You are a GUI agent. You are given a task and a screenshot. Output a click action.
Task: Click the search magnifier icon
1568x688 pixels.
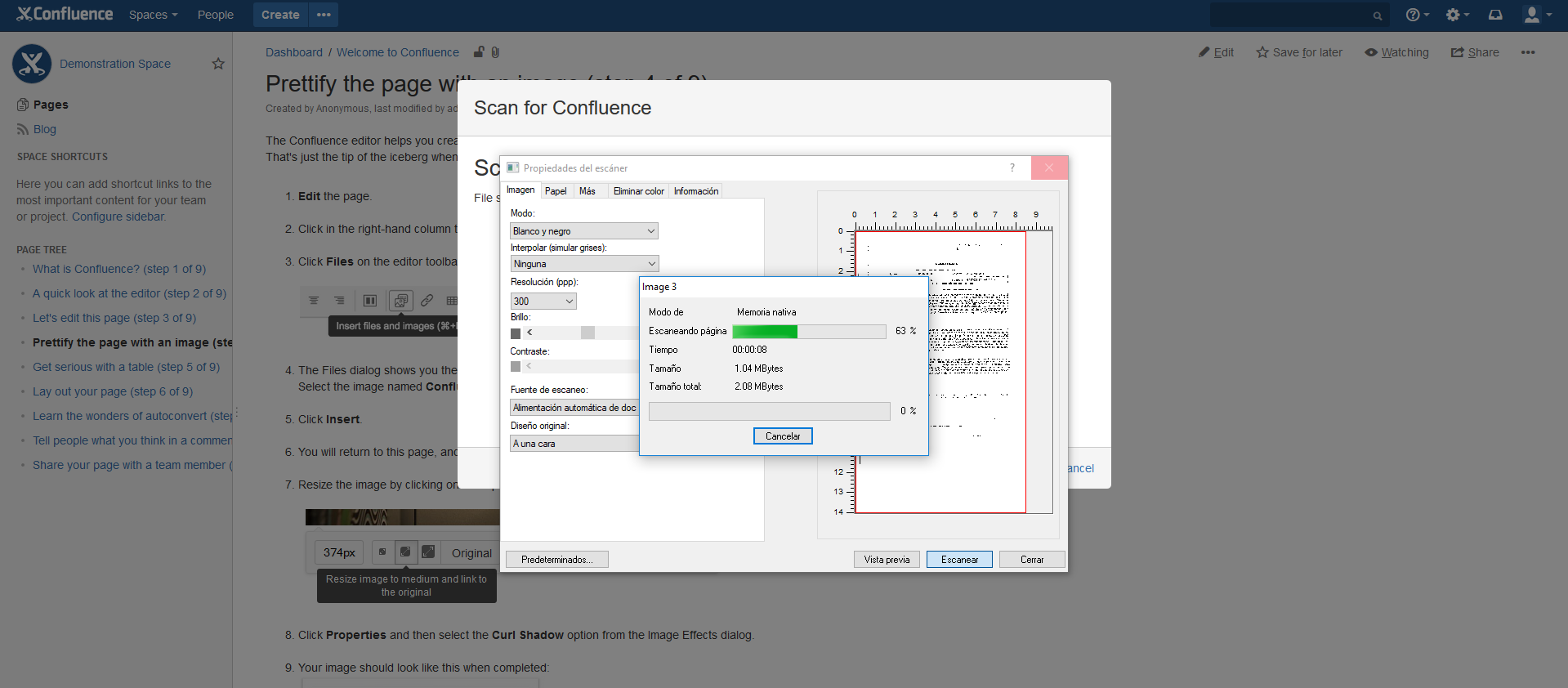pos(1378,16)
